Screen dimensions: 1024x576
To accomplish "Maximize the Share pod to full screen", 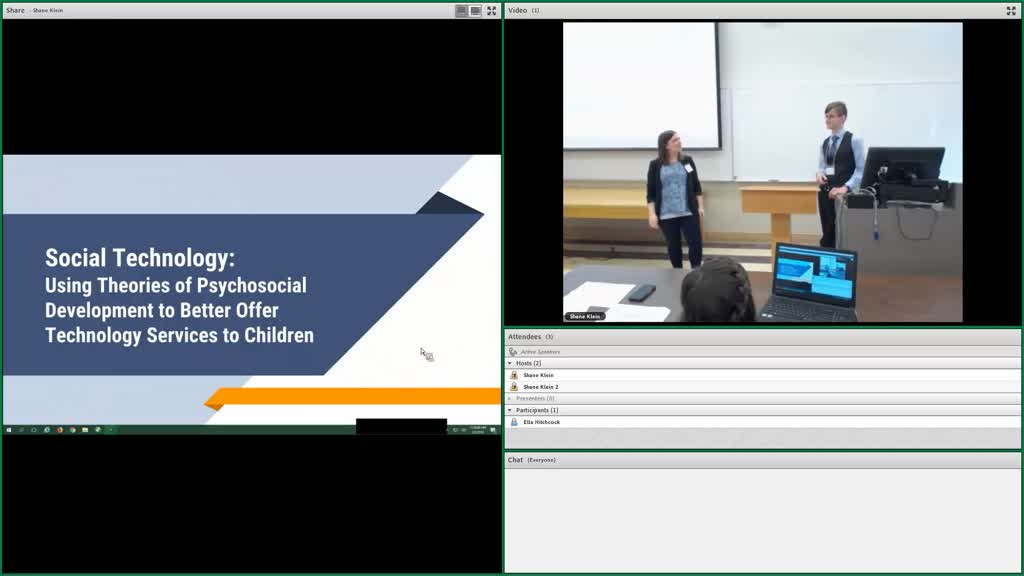I will pyautogui.click(x=492, y=10).
